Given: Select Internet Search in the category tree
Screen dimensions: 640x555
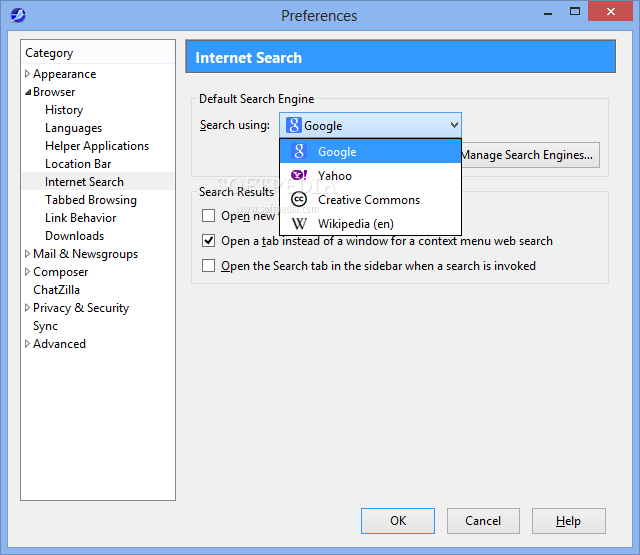Looking at the screenshot, I should 84,182.
